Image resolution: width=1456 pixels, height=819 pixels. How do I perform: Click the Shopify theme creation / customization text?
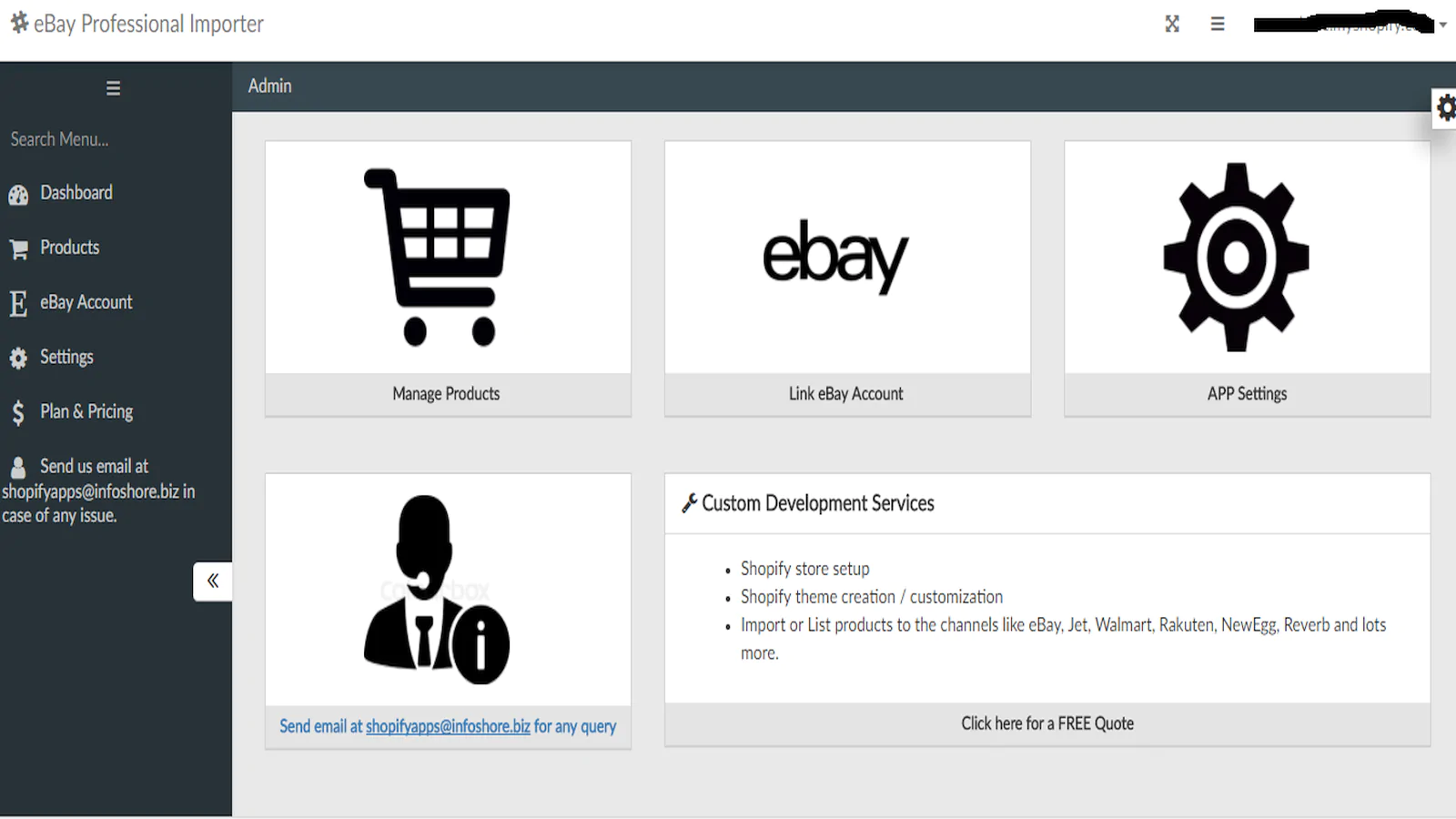click(872, 597)
